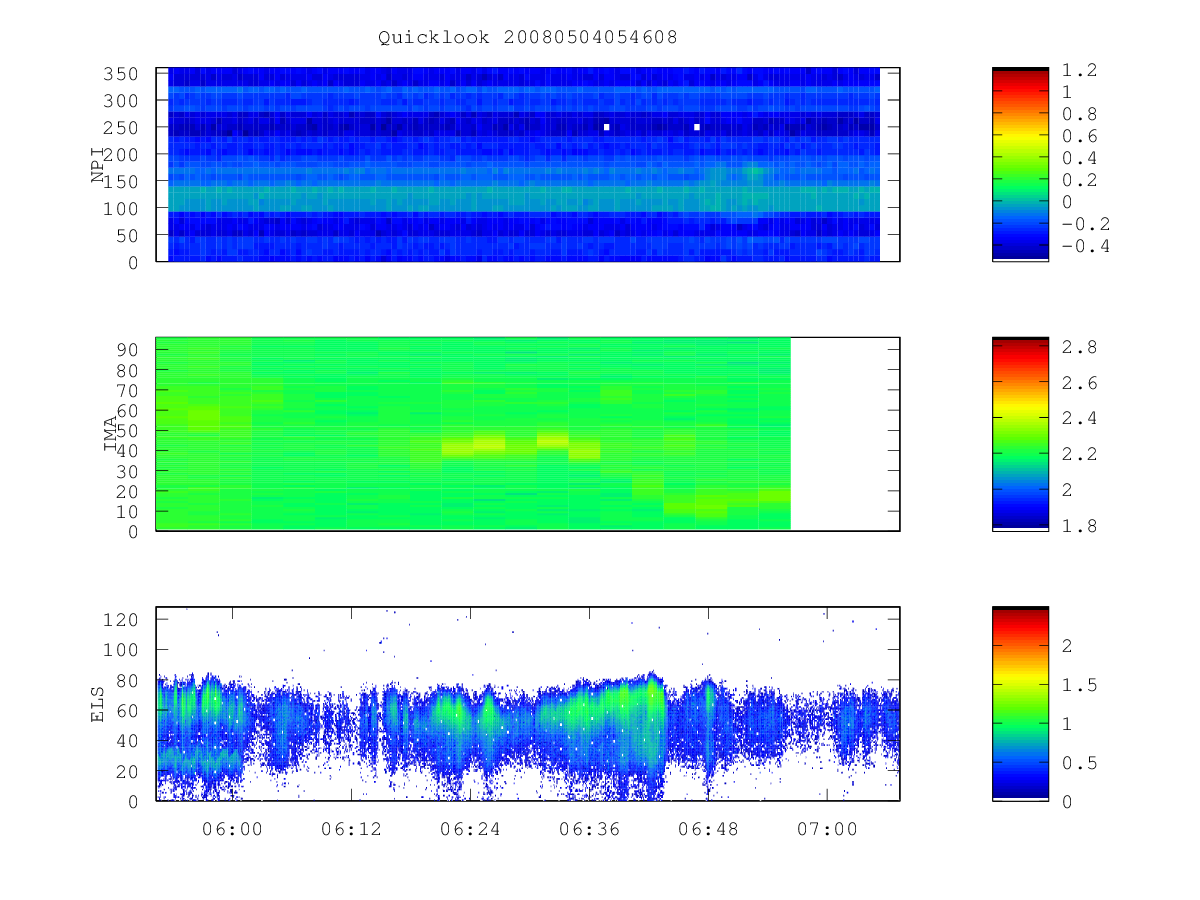Click the 2.8 label on IMA colorbar
Image resolution: width=1200 pixels, height=900 pixels.
coord(1079,347)
